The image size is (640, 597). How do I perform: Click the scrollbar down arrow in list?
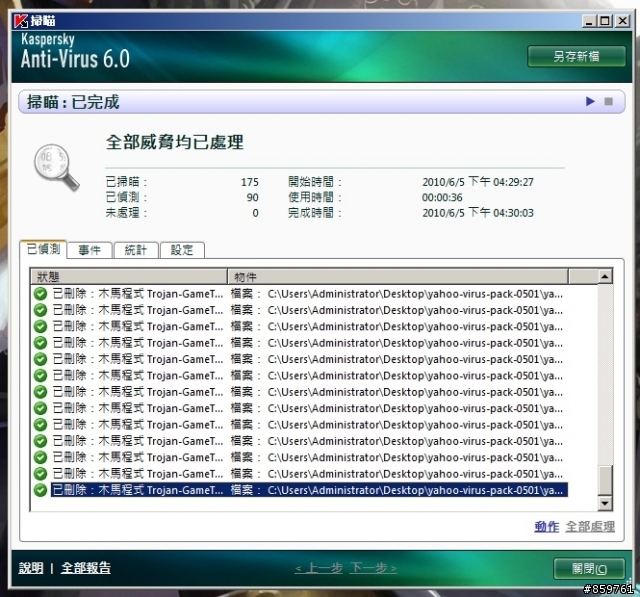605,503
